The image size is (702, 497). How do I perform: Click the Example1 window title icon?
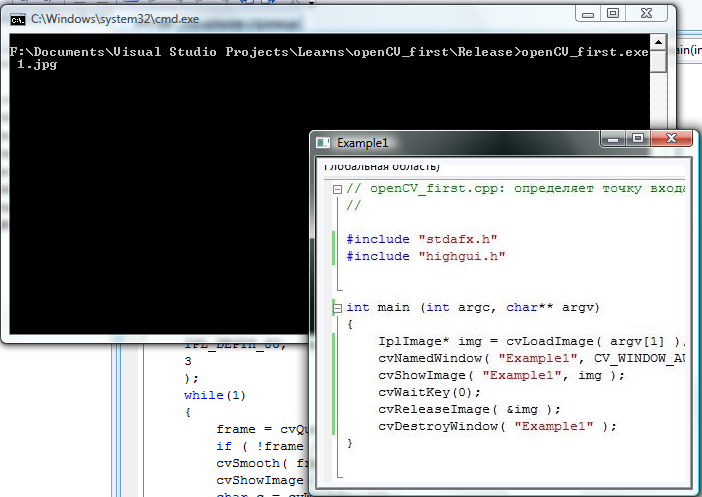(323, 143)
